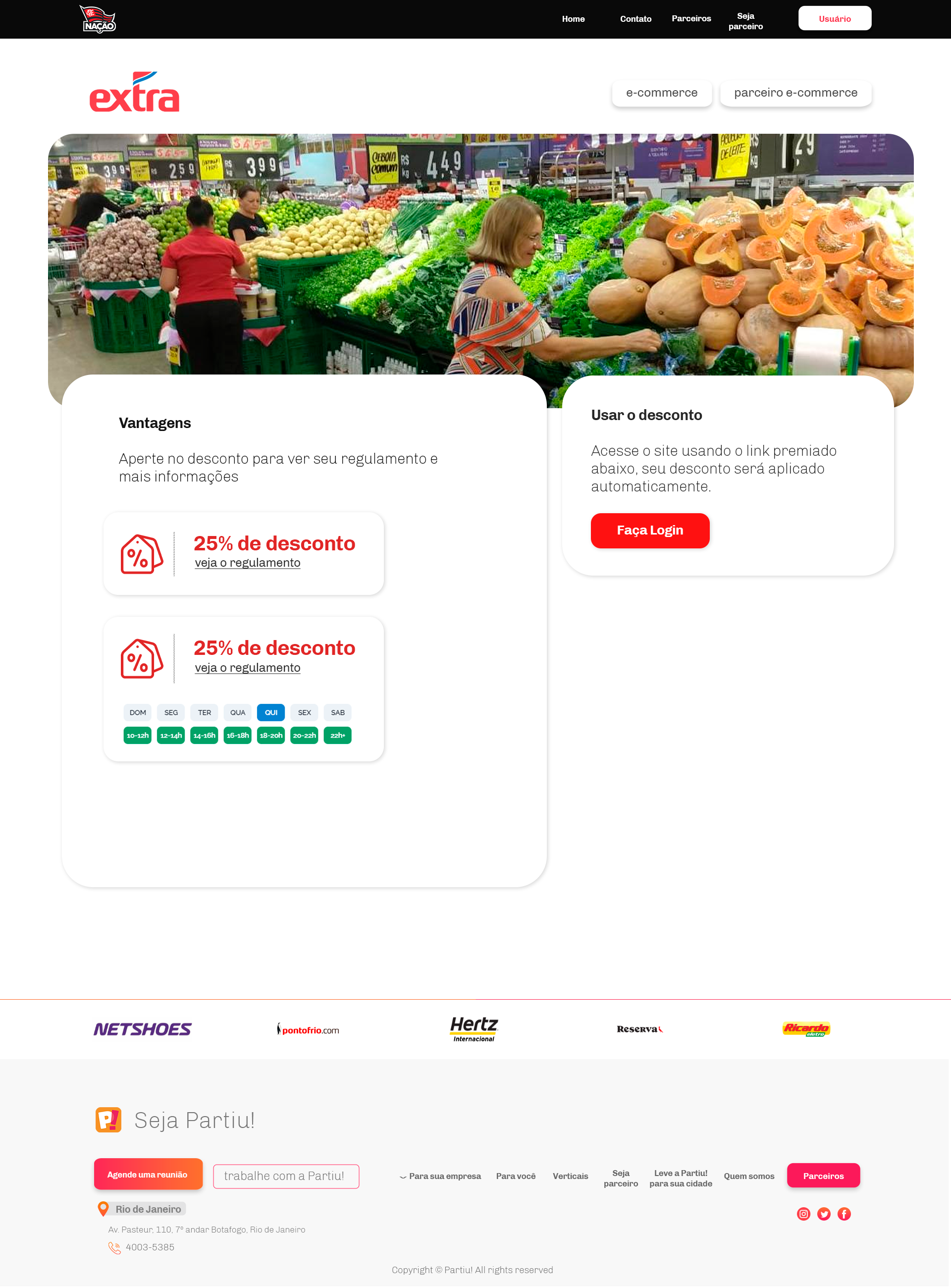
Task: Click the phone icon beside 4003-5385
Action: click(x=114, y=1248)
